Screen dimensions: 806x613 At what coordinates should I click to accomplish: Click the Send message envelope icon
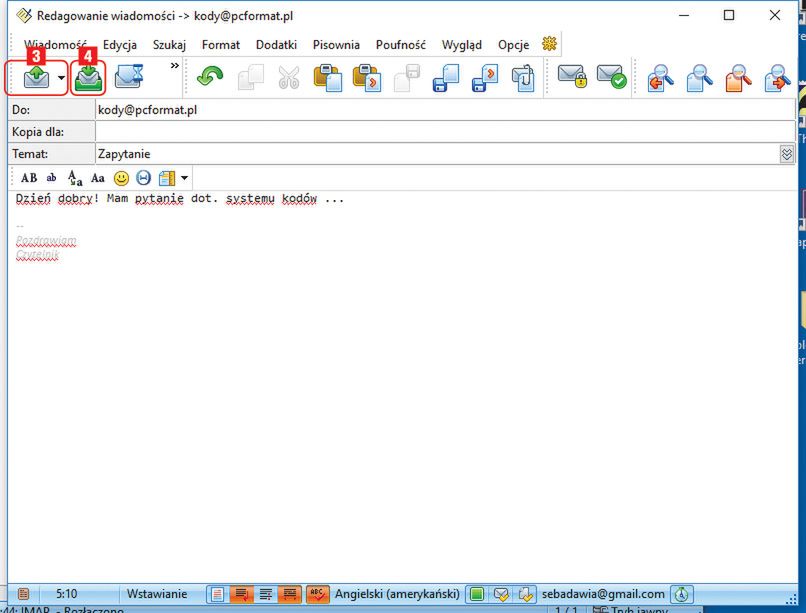point(36,78)
